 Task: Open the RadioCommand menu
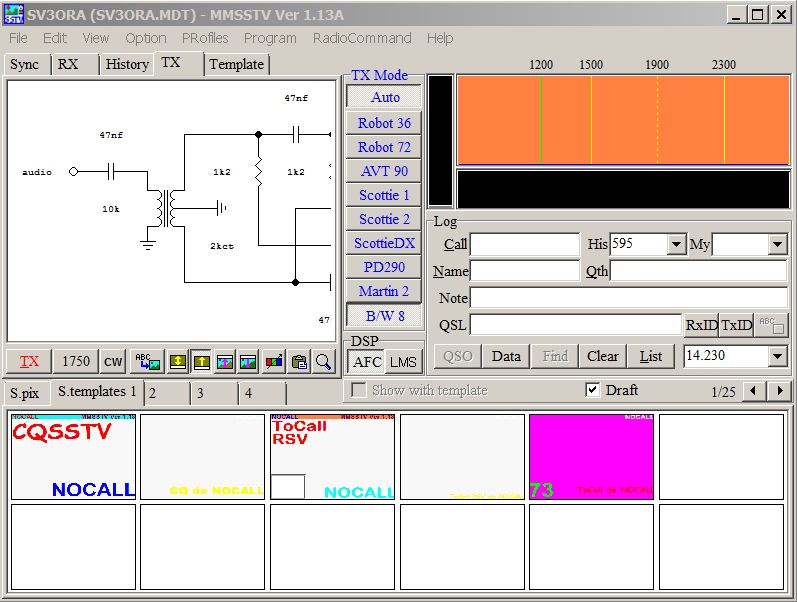362,38
